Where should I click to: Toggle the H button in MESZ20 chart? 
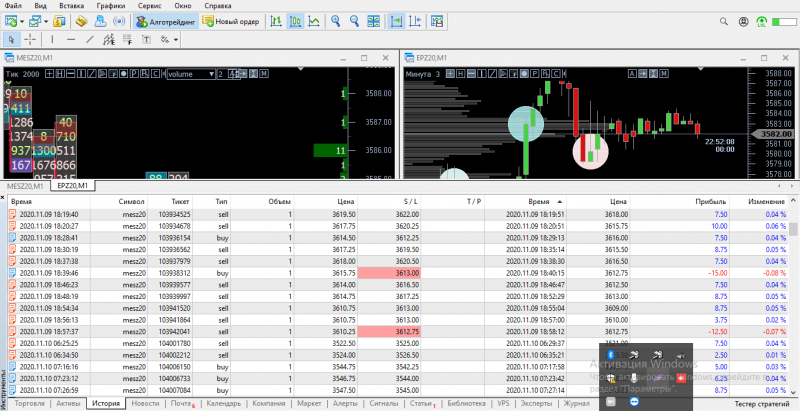(60, 73)
